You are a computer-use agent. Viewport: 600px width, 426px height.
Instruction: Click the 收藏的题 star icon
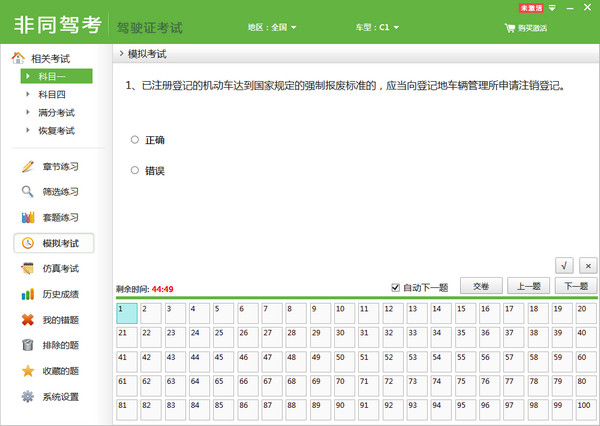pyautogui.click(x=27, y=372)
